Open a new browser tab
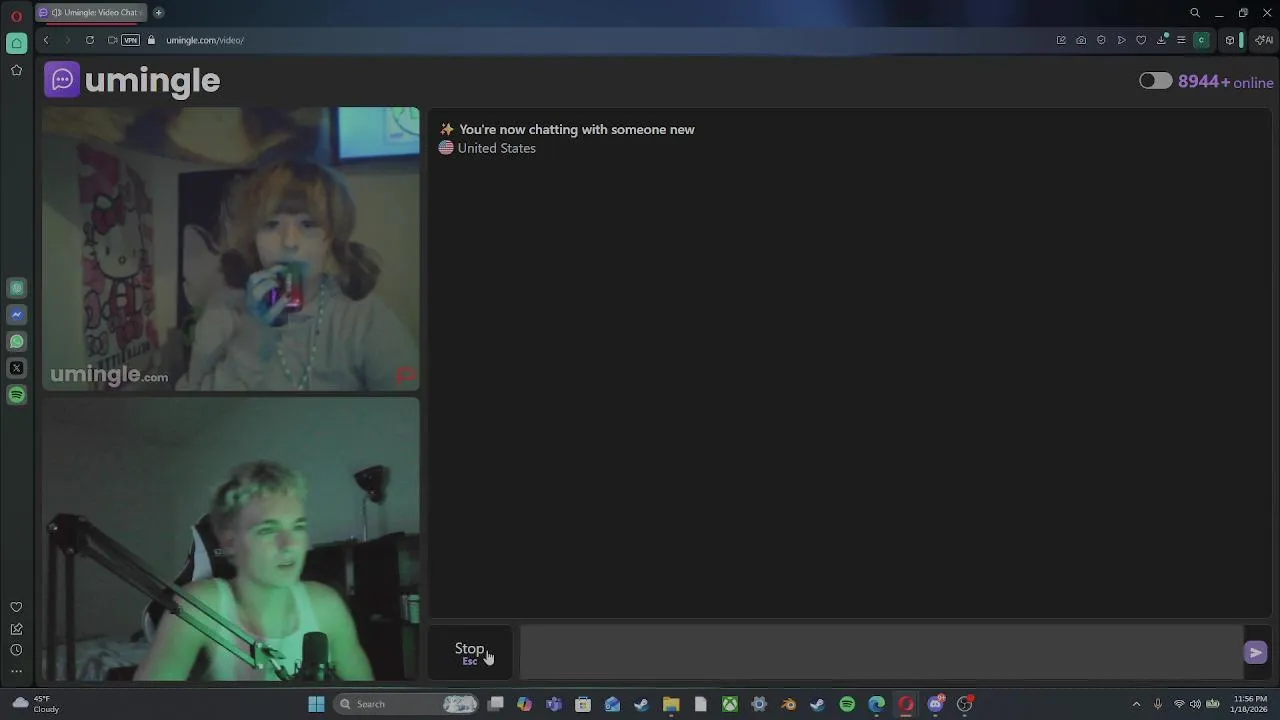 point(158,12)
